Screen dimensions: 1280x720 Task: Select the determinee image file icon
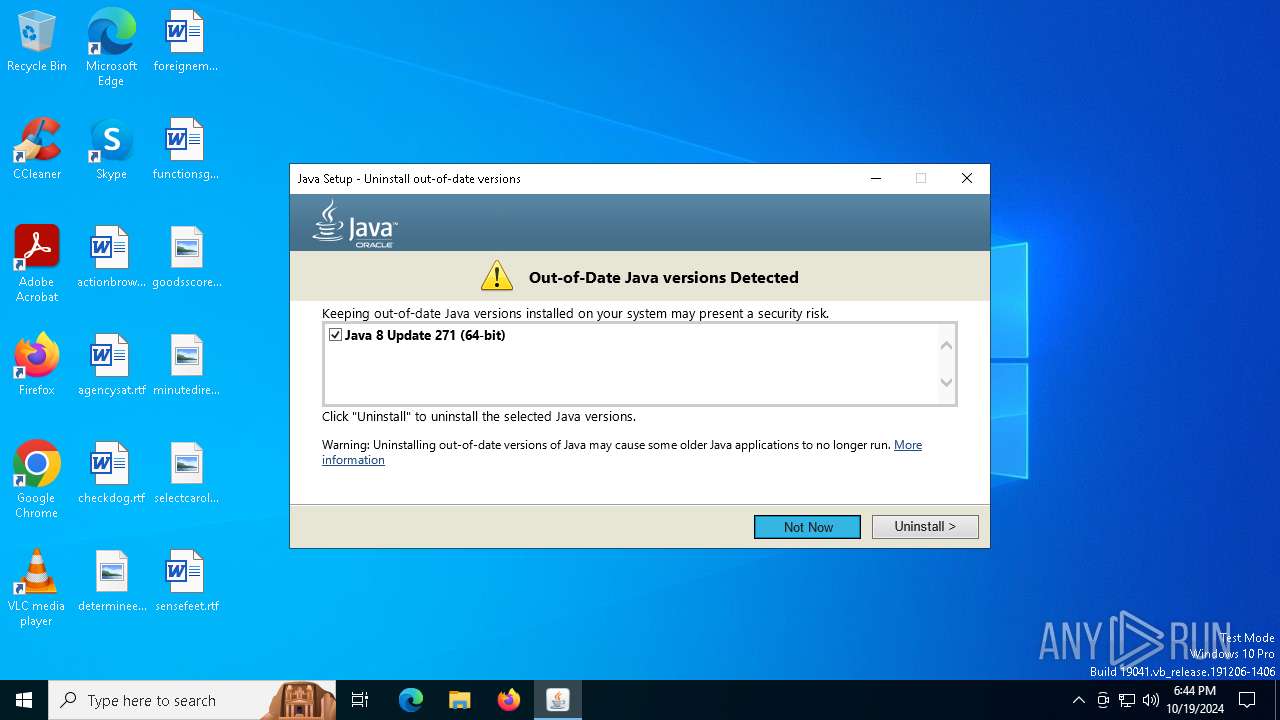[x=111, y=582]
